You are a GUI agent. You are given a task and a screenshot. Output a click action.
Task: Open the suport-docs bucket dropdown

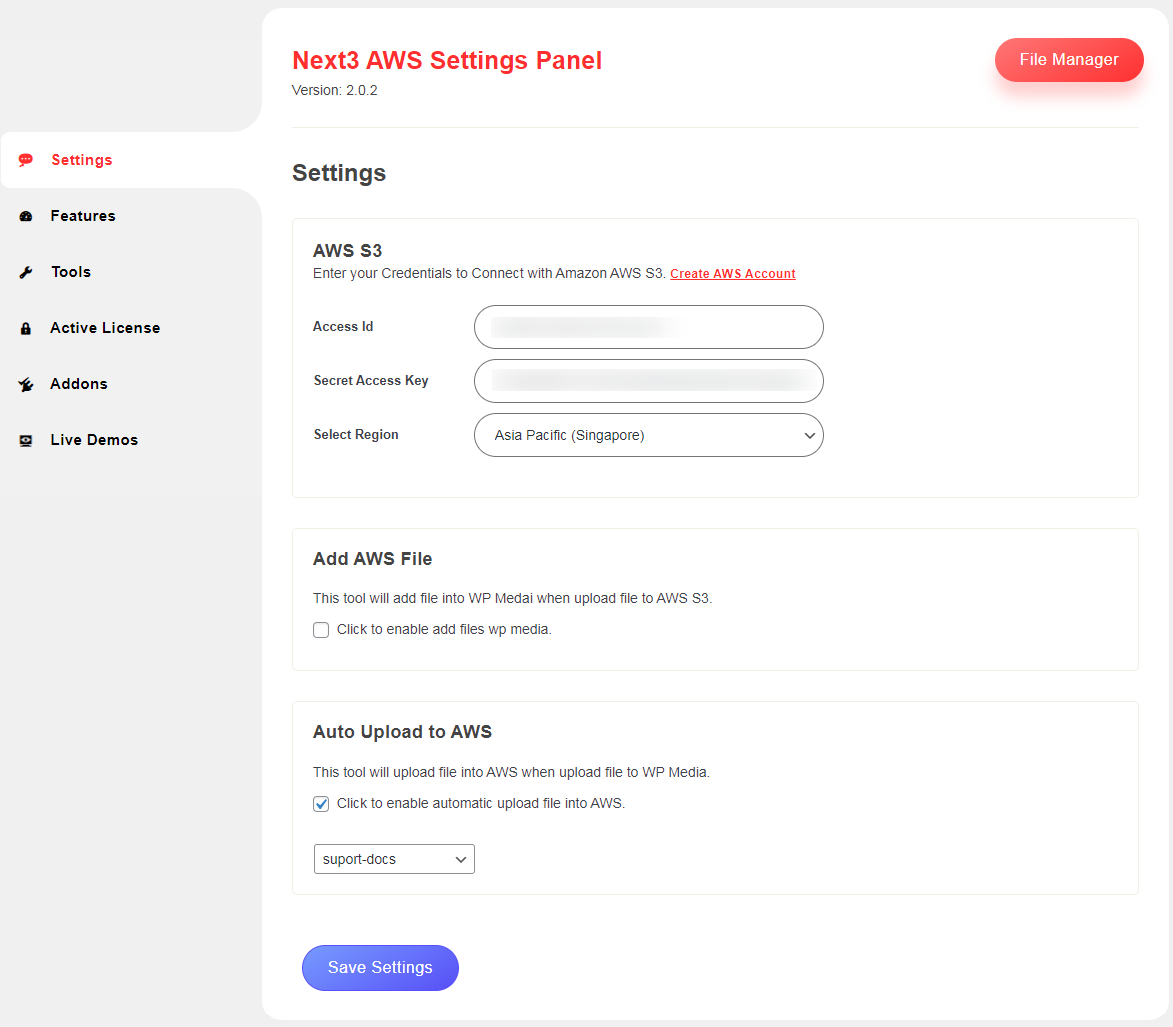click(x=393, y=859)
